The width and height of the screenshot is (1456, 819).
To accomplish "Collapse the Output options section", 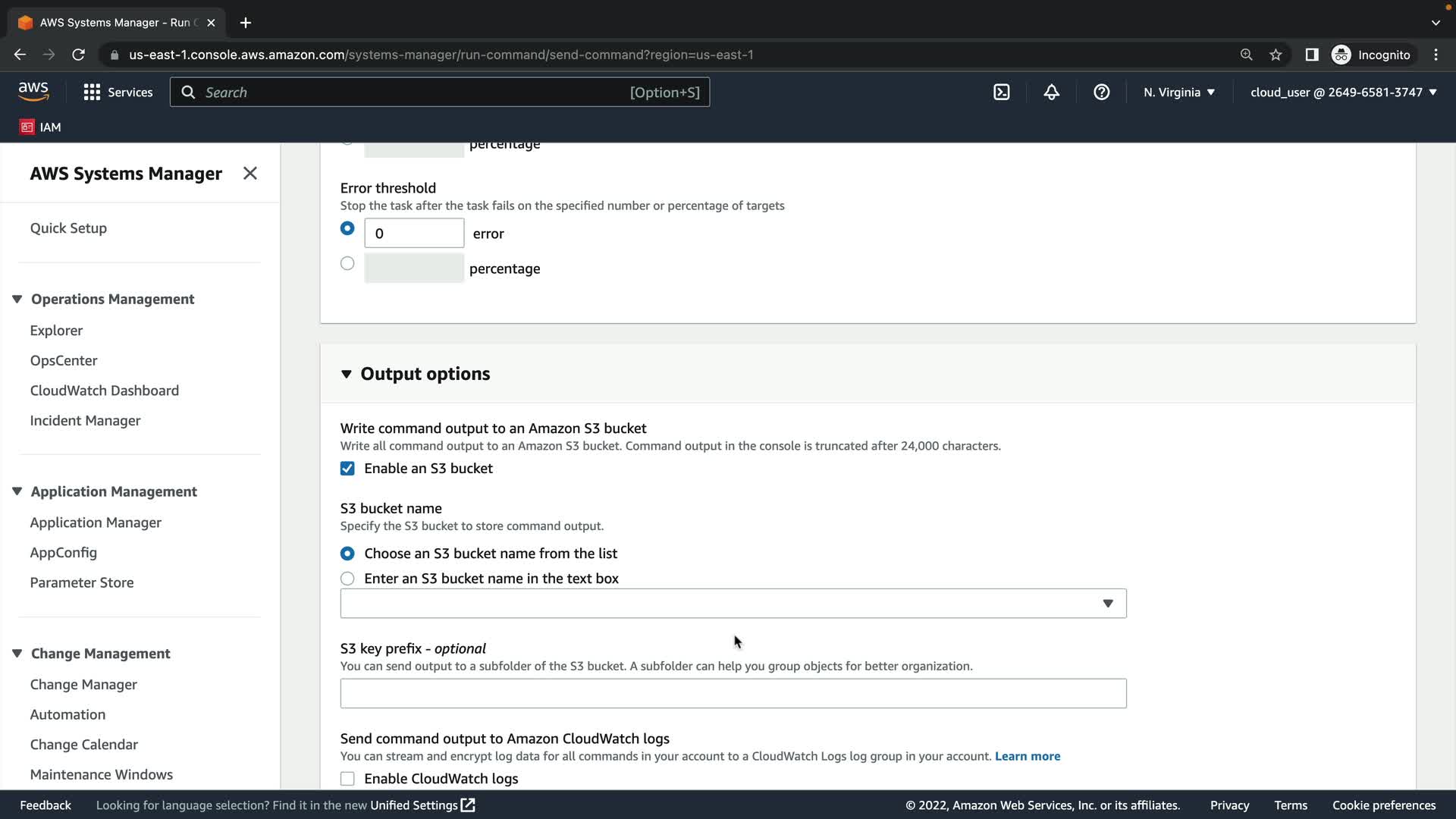I will pos(347,374).
